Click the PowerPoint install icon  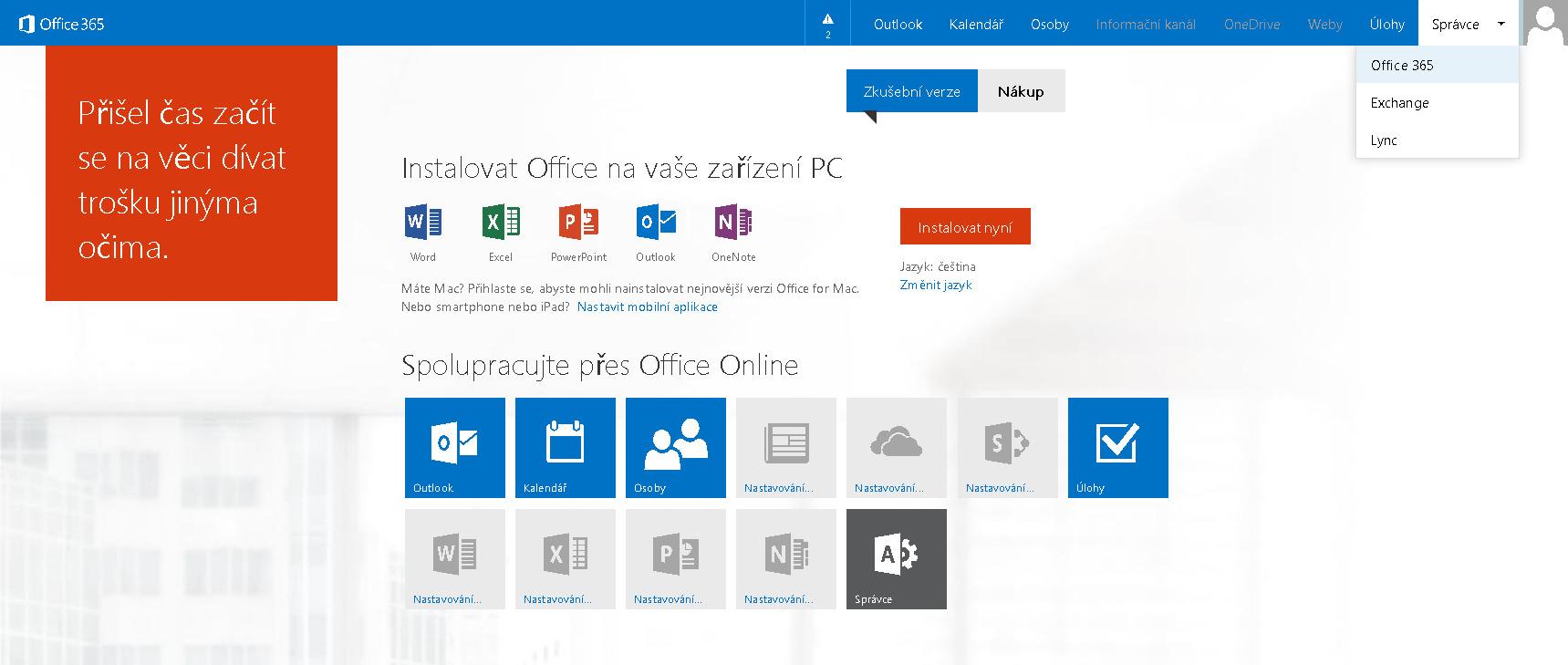pyautogui.click(x=578, y=223)
